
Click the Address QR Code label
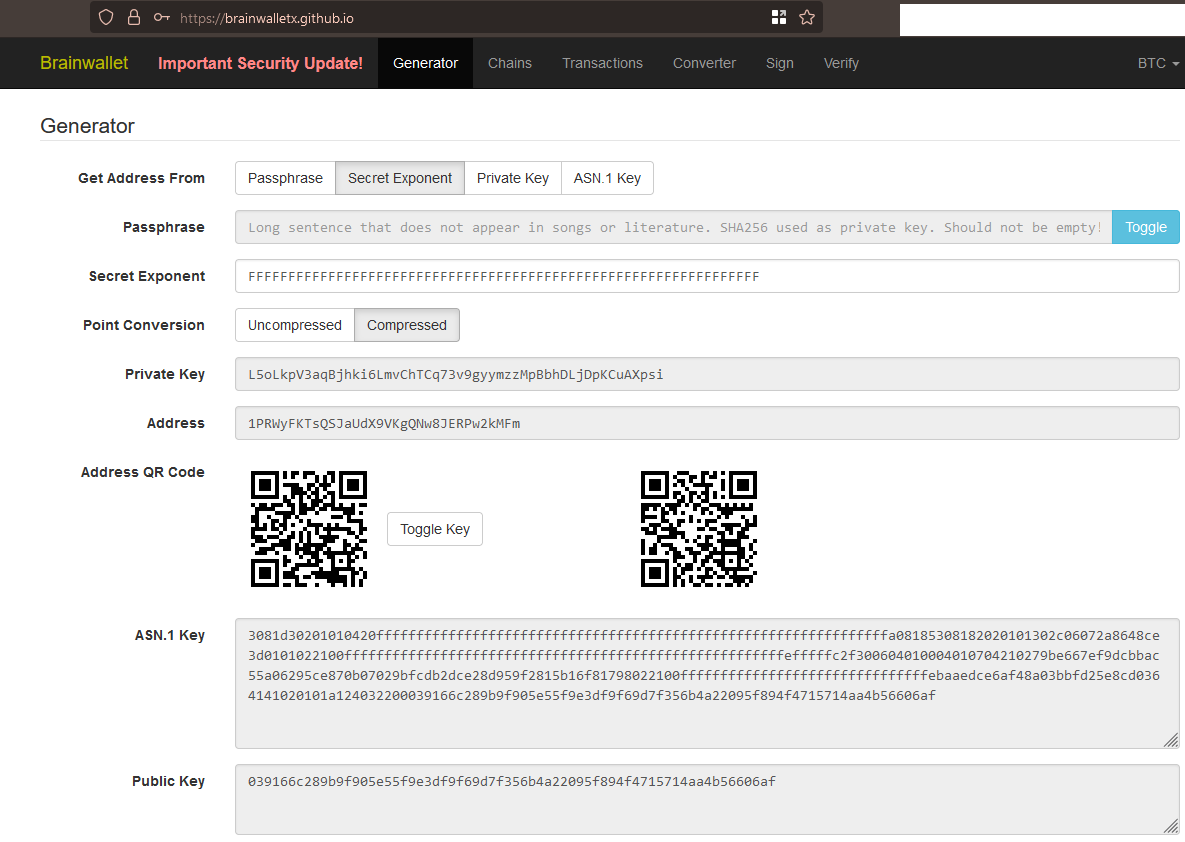point(143,472)
